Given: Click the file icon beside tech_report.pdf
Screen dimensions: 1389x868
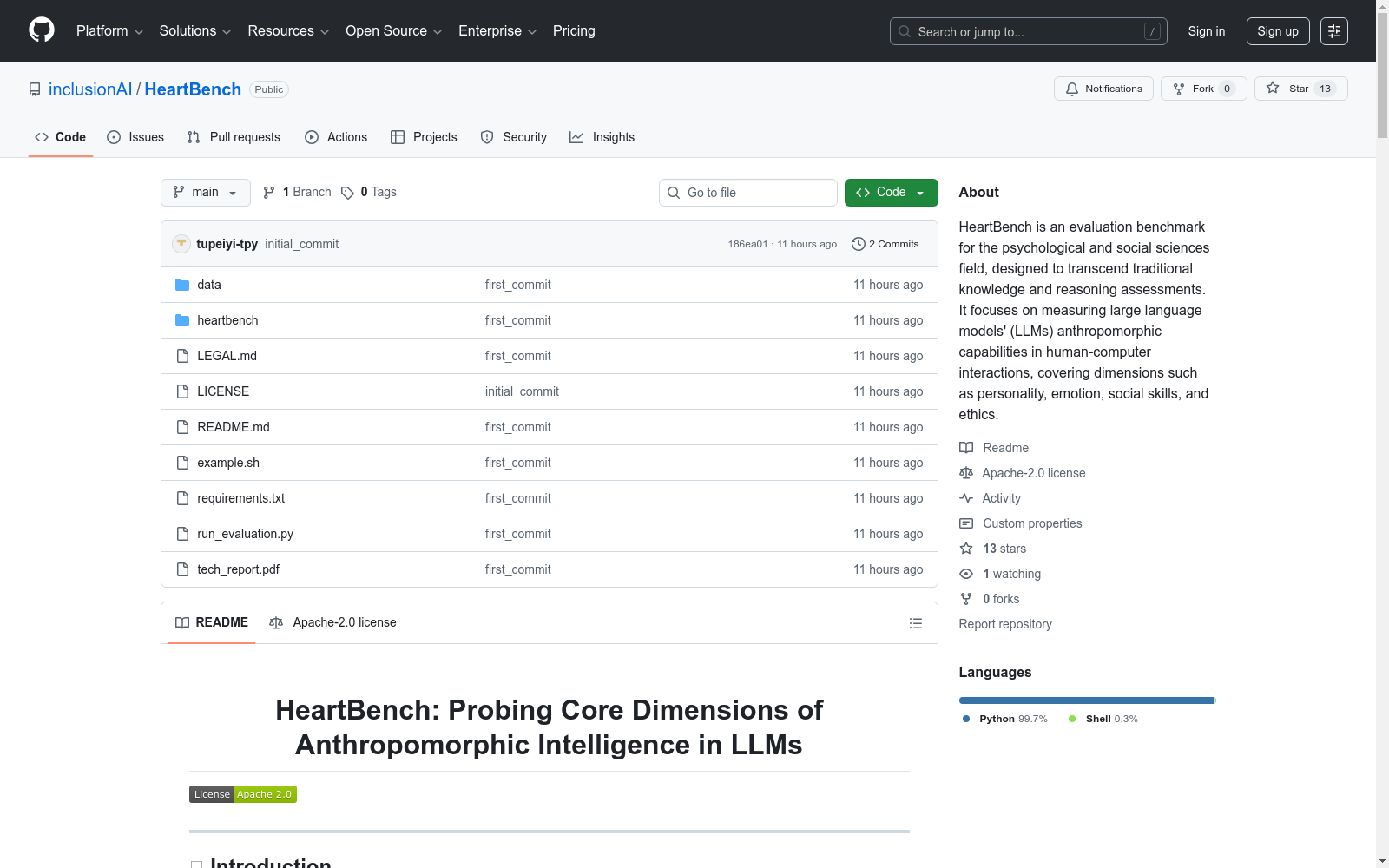Looking at the screenshot, I should (182, 569).
